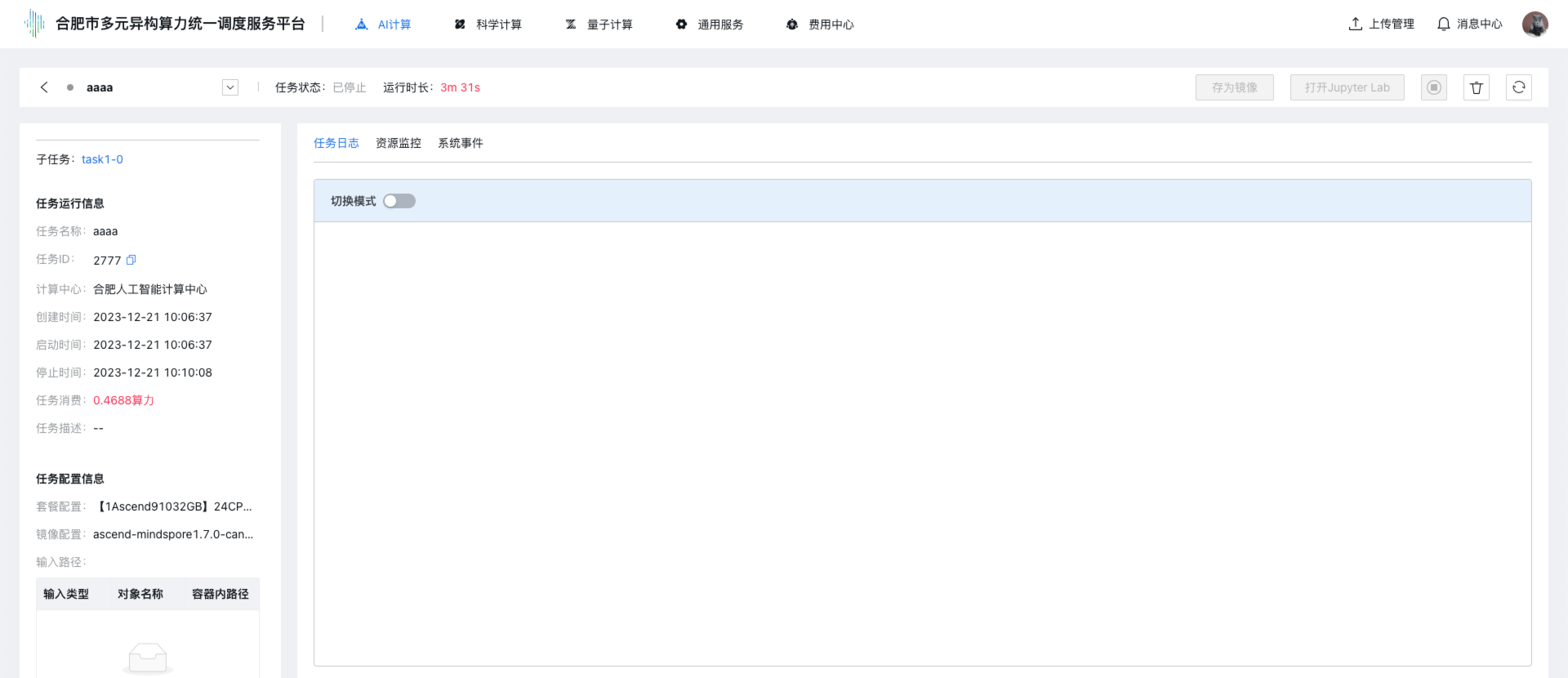1568x678 pixels.
Task: Toggle the 切换模式 switch
Action: [x=399, y=201]
